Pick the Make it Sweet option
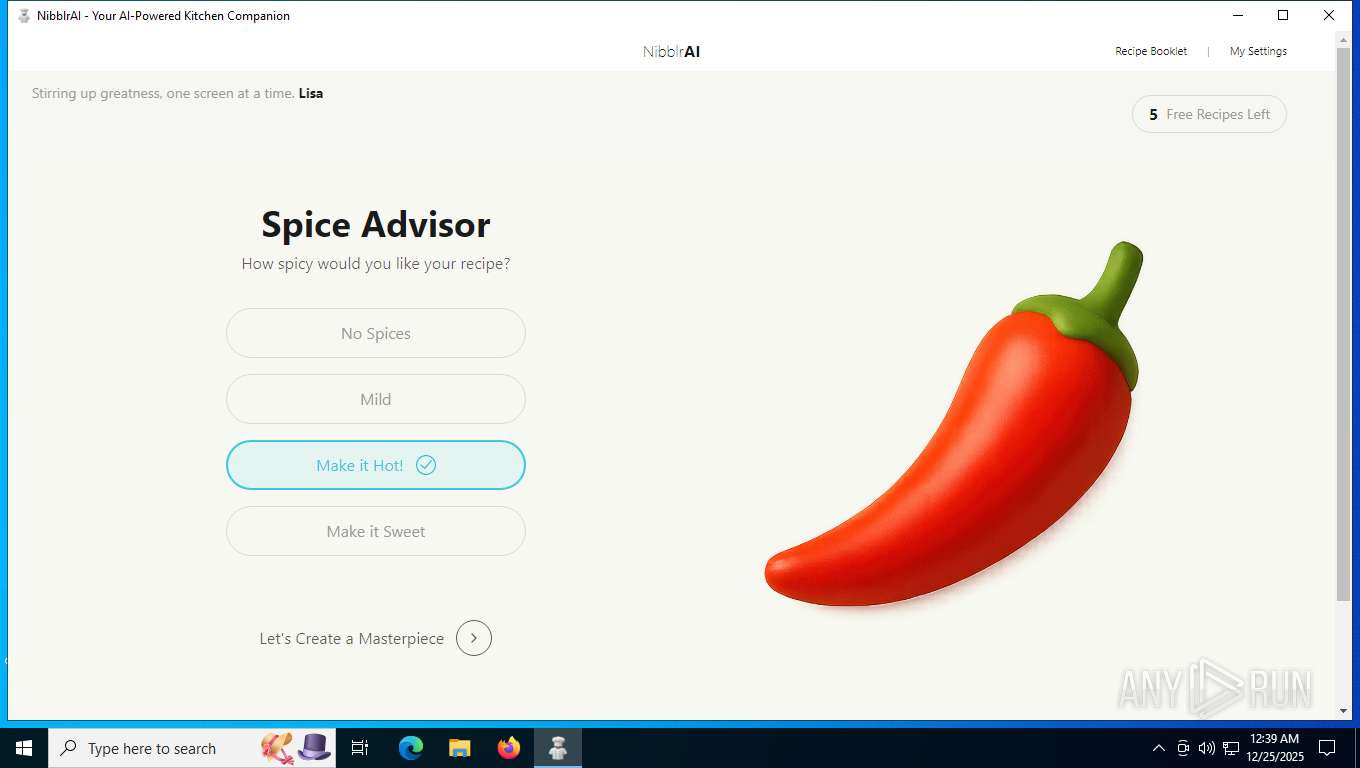This screenshot has width=1360, height=768. click(x=376, y=531)
